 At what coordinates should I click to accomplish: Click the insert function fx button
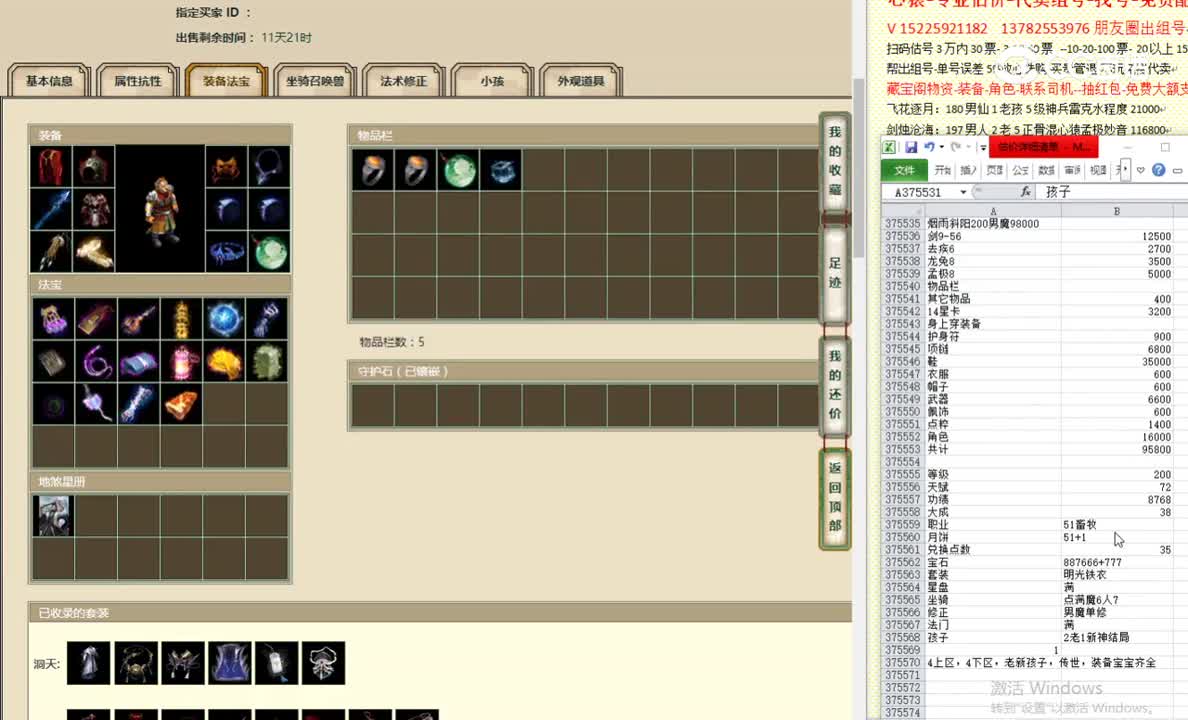click(1025, 192)
